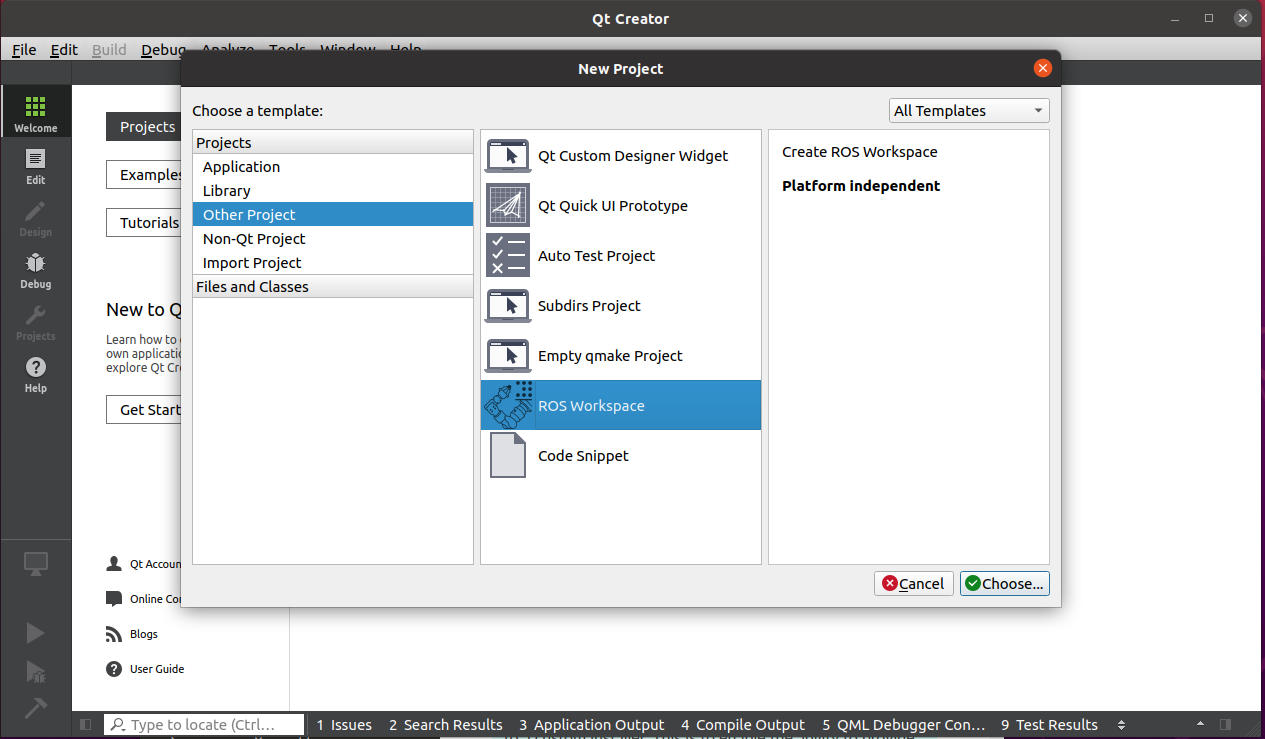1265x739 pixels.
Task: Click the Online Community chat icon
Action: [113, 599]
